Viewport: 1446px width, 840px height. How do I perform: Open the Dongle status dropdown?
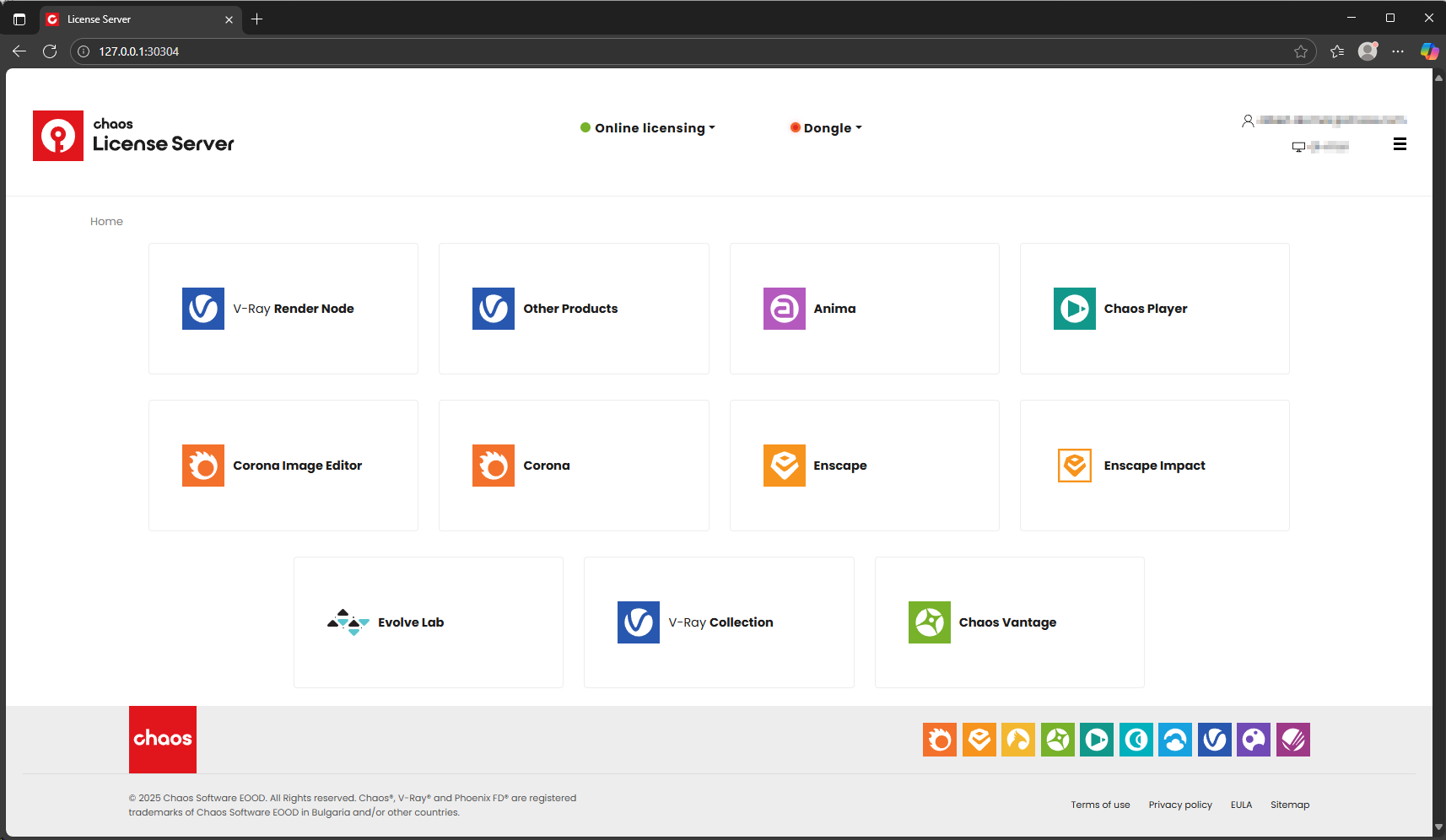[826, 127]
